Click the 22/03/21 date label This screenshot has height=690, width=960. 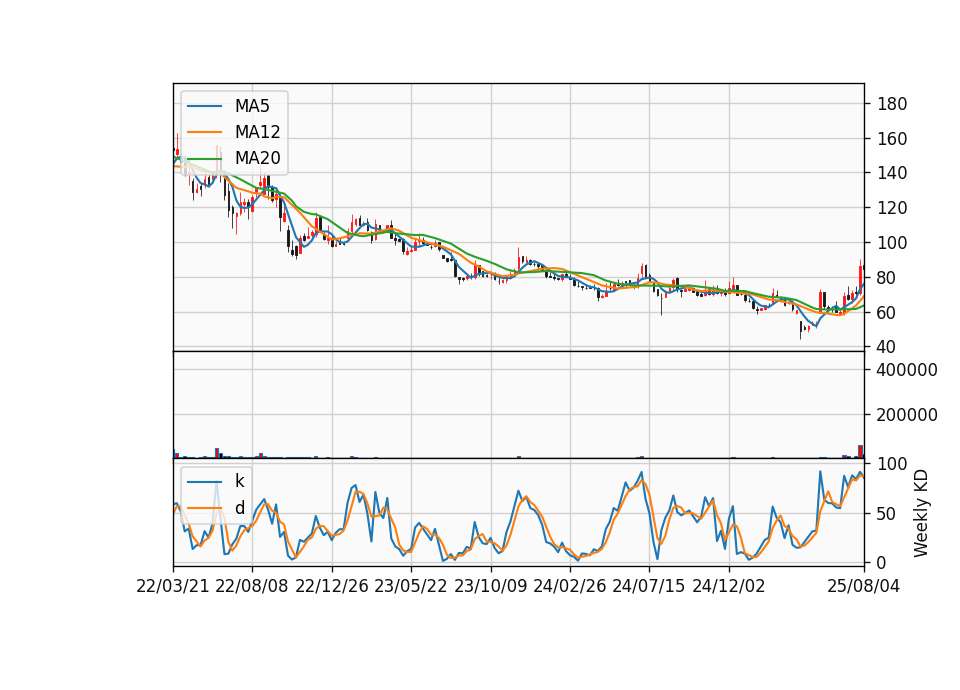[173, 586]
